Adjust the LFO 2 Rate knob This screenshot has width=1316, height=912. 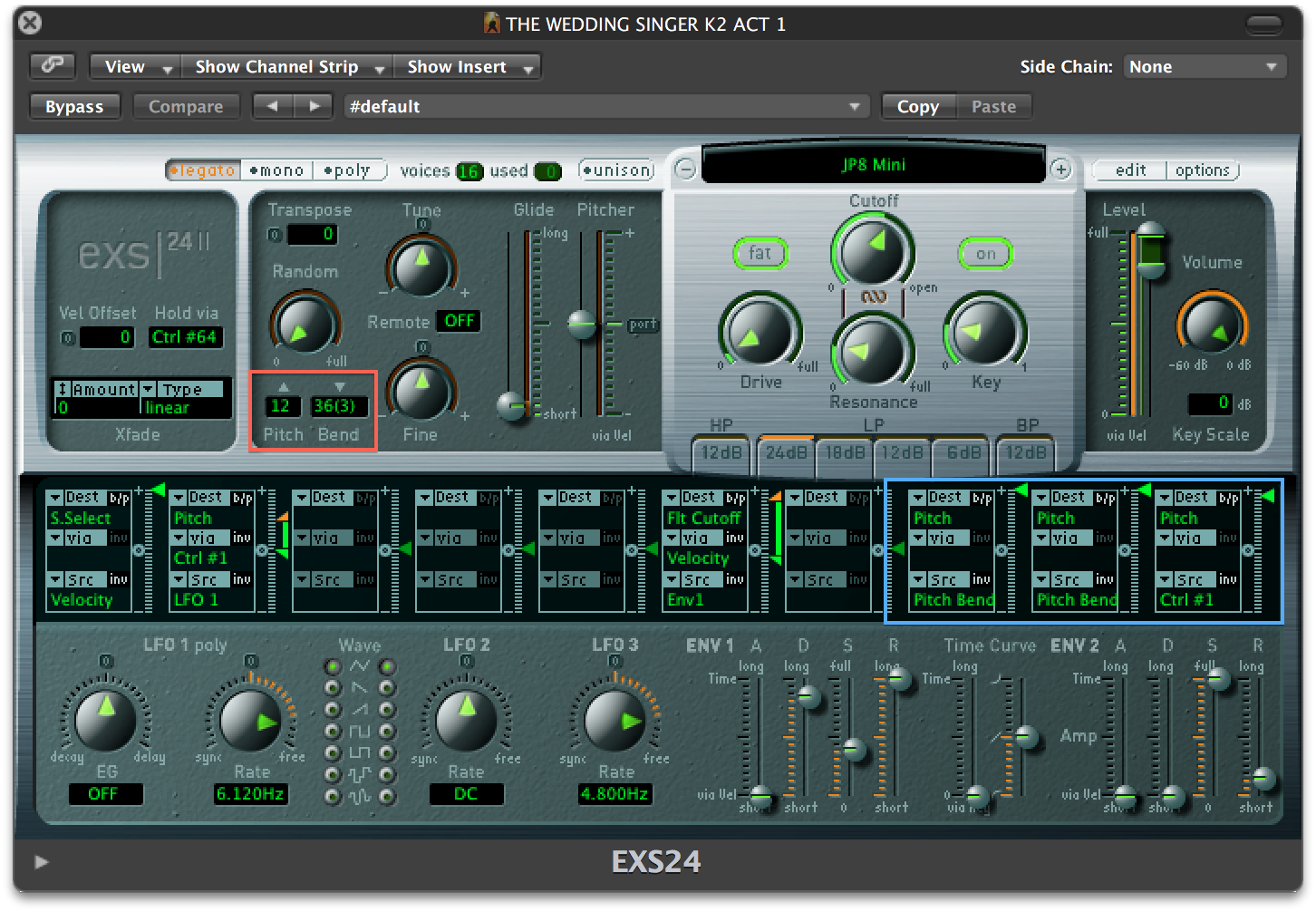466,720
